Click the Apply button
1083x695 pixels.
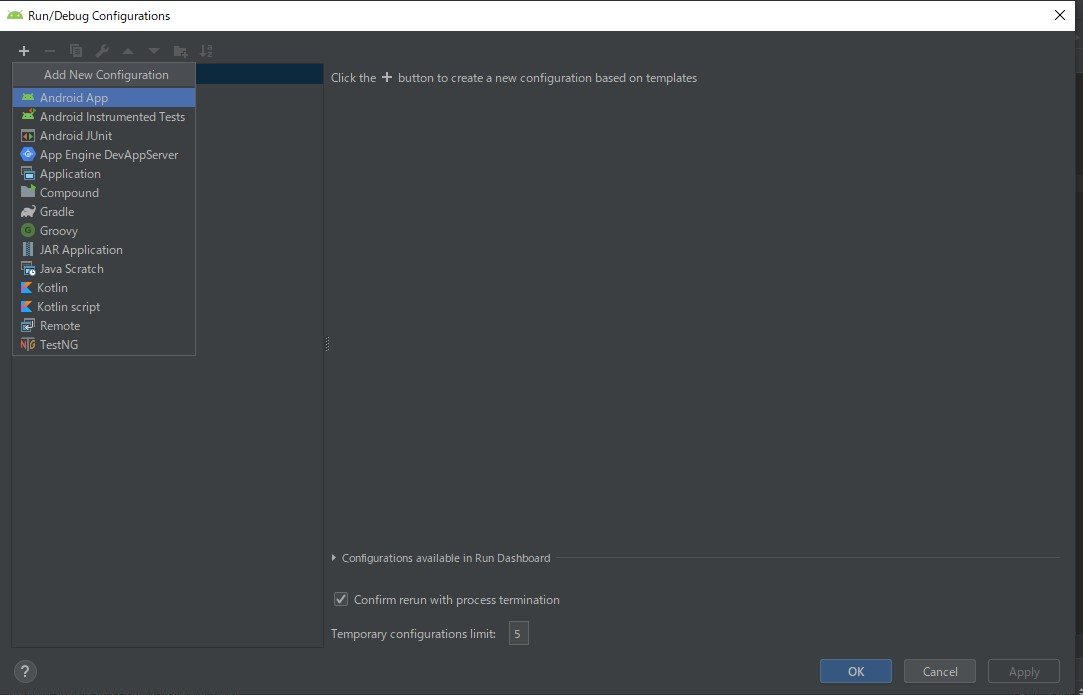point(1024,672)
